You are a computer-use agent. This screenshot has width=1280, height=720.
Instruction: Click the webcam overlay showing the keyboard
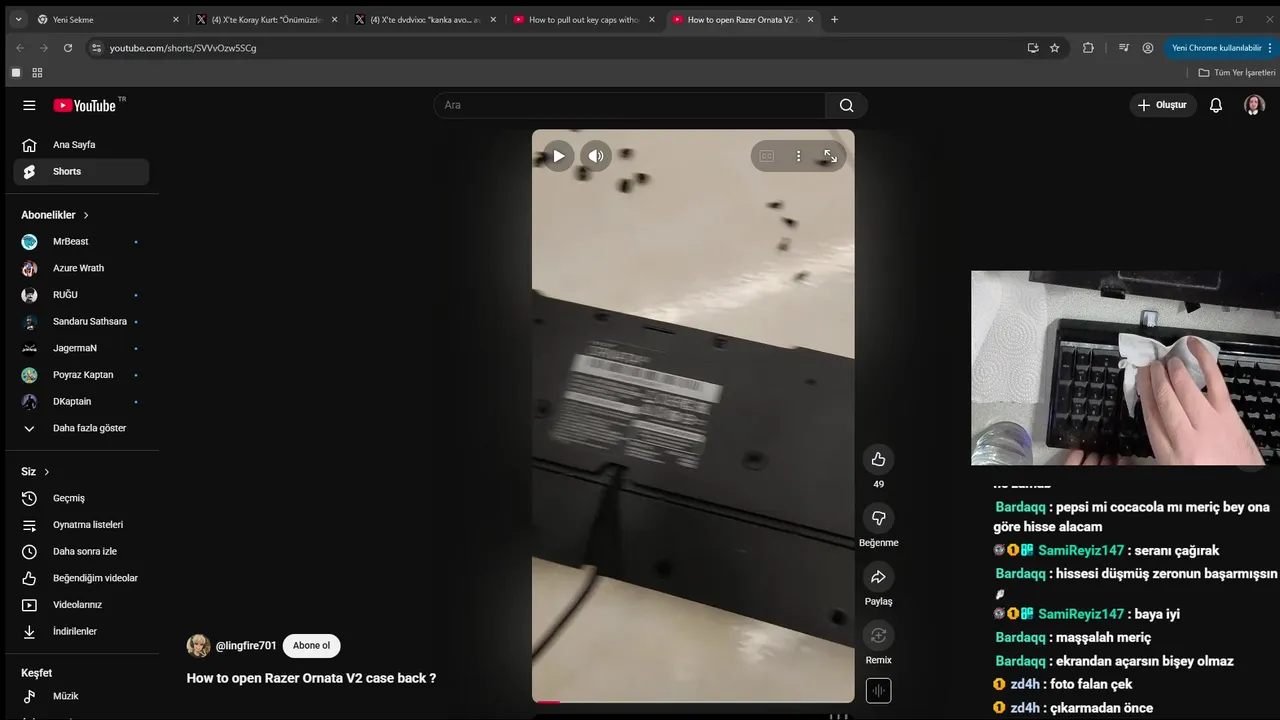pyautogui.click(x=1125, y=368)
